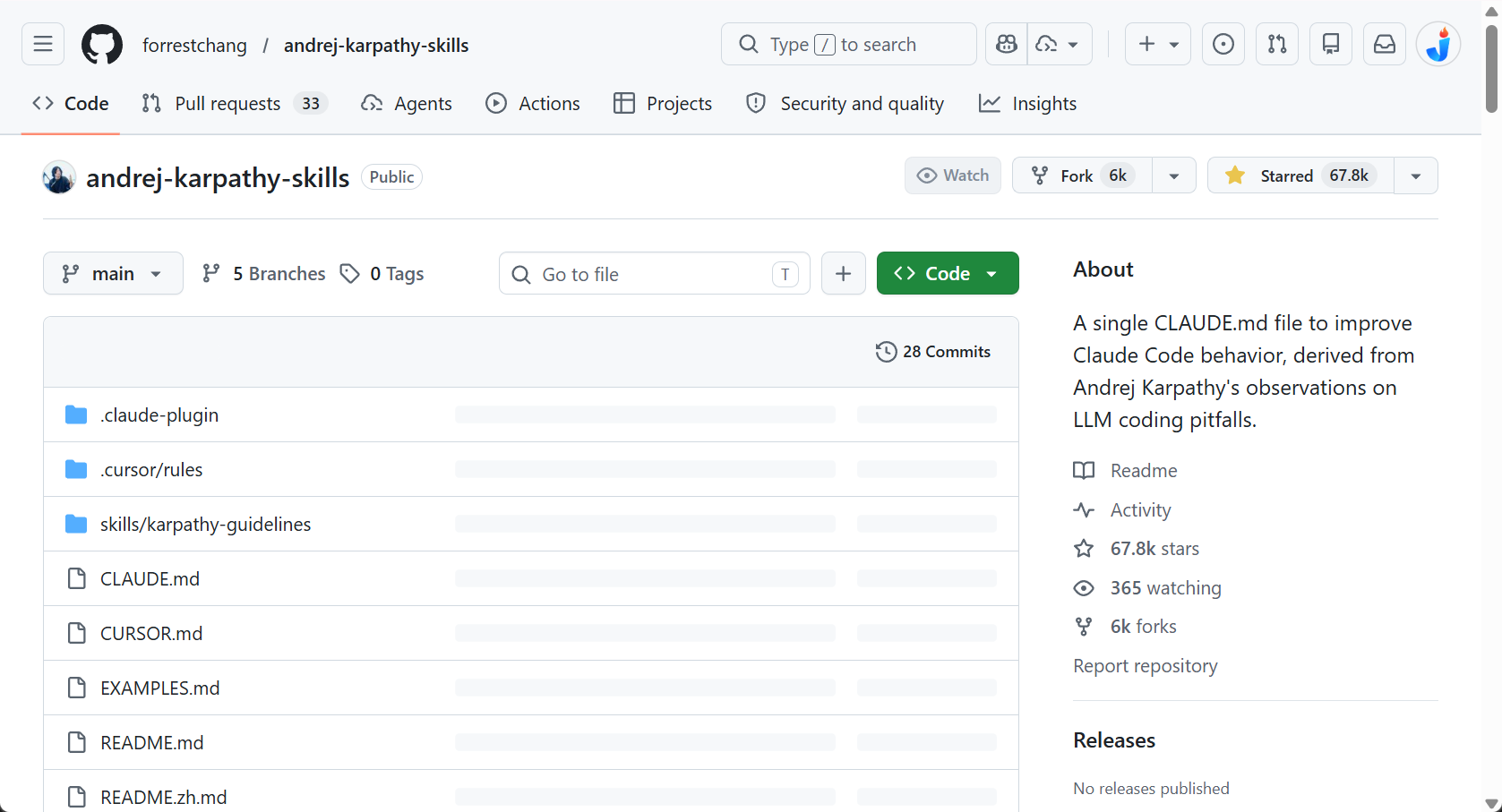The width and height of the screenshot is (1502, 812).
Task: Unstar the repository via the Starred button
Action: coord(1299,175)
